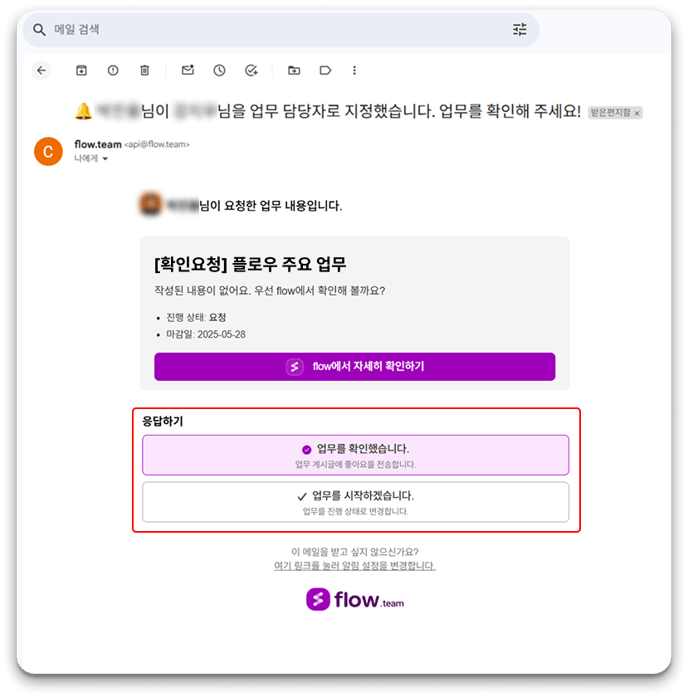Open notification settings change link
This screenshot has height=697, width=688.
355,566
